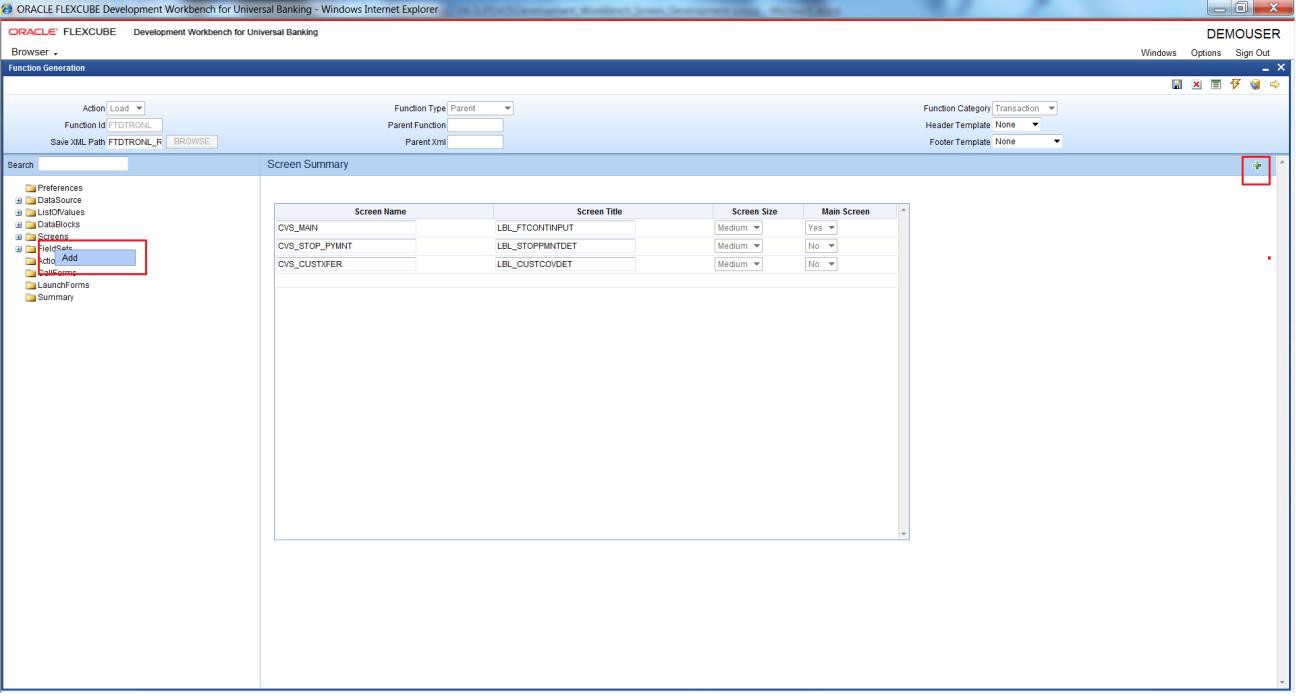Open Main Screen dropdown for CVS_CUSTXFER
Viewport: 1296px width, 696px height.
click(x=821, y=264)
